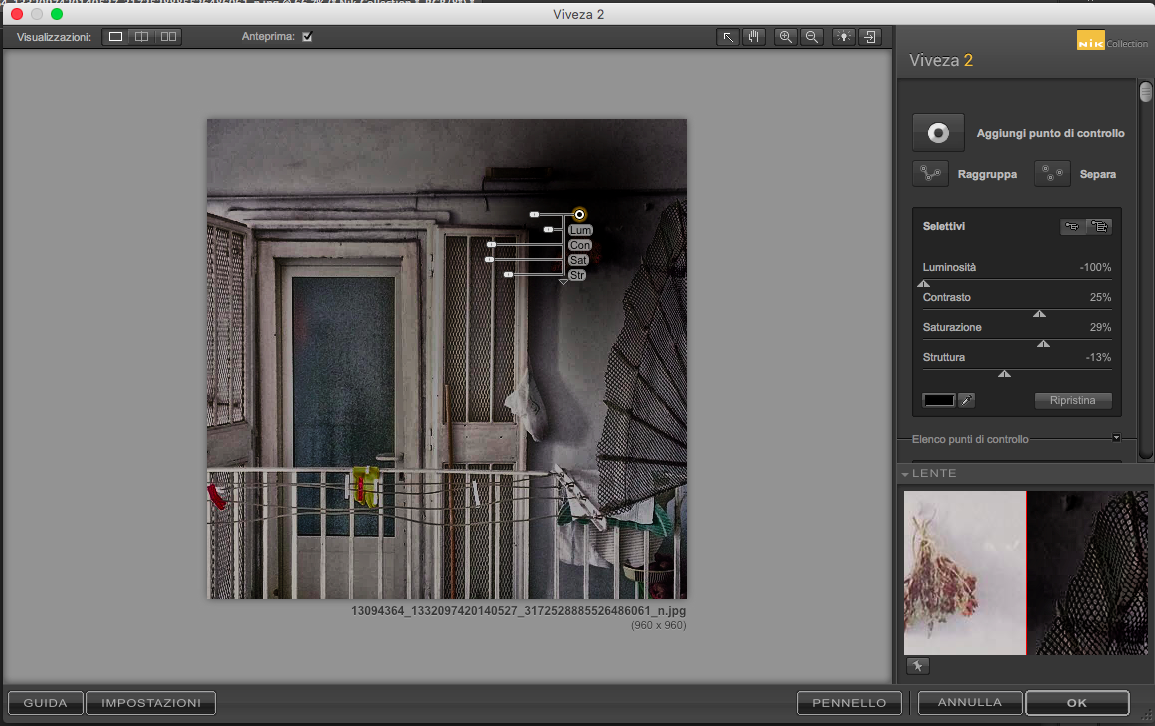Click the Ripristina reset button

tap(1073, 400)
